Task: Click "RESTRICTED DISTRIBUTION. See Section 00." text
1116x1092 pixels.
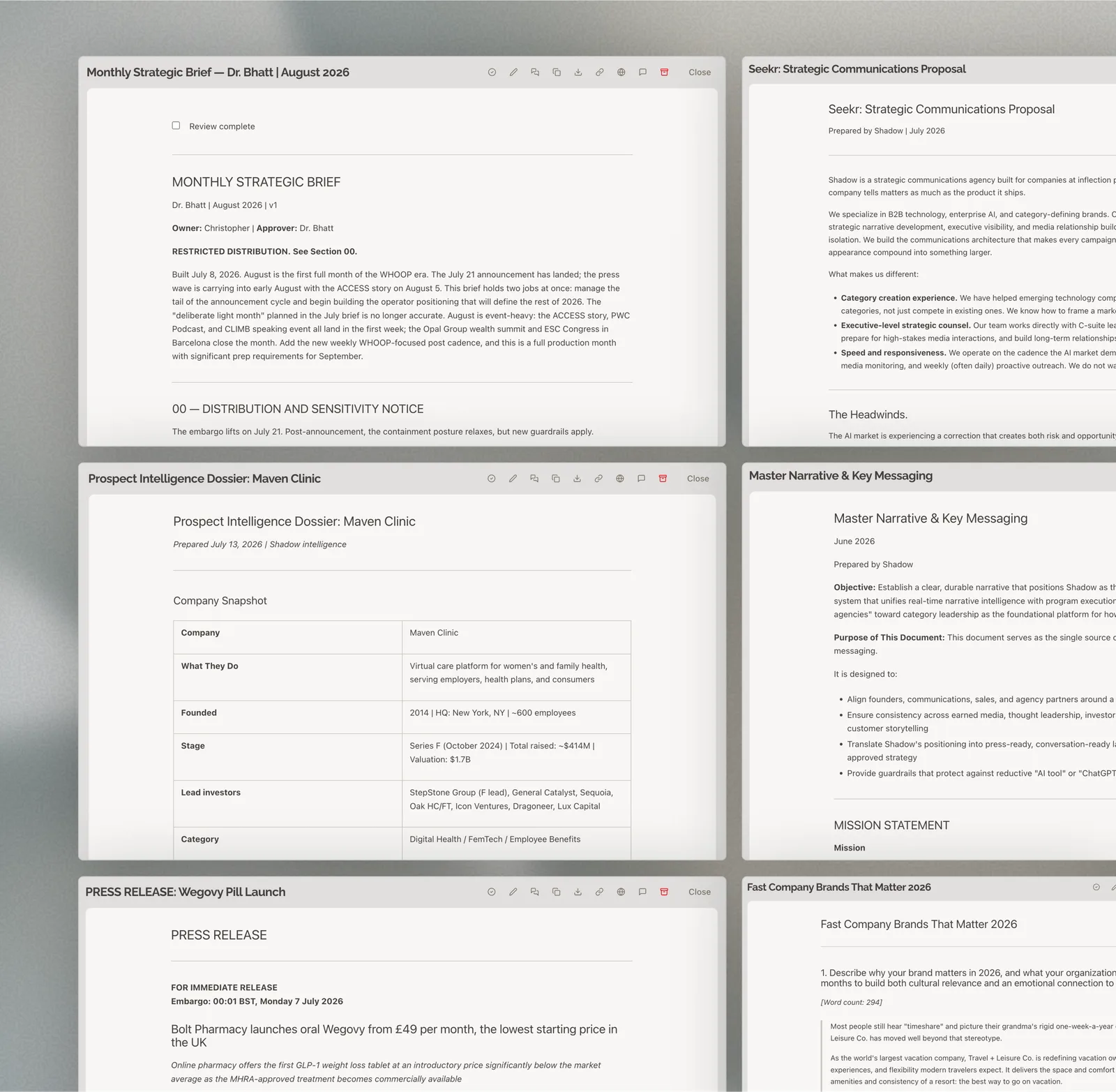Action: coord(264,251)
